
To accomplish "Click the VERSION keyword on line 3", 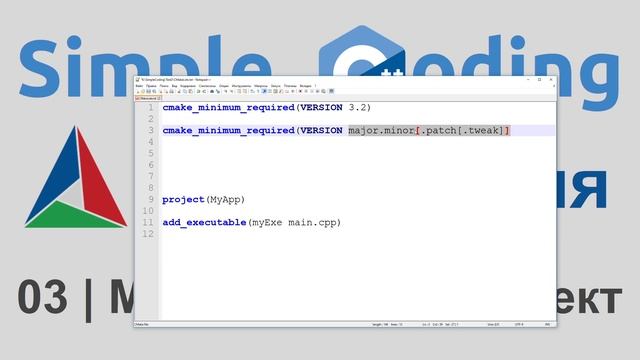I will point(321,131).
